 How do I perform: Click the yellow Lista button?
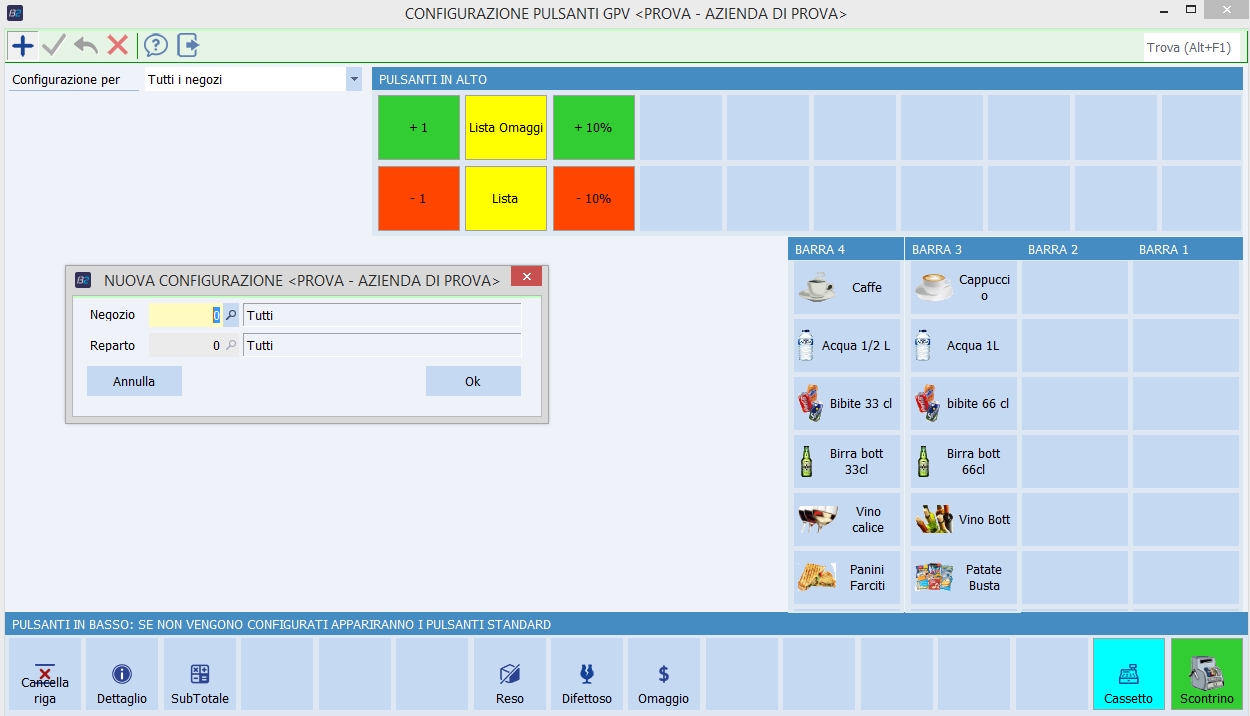pos(506,199)
